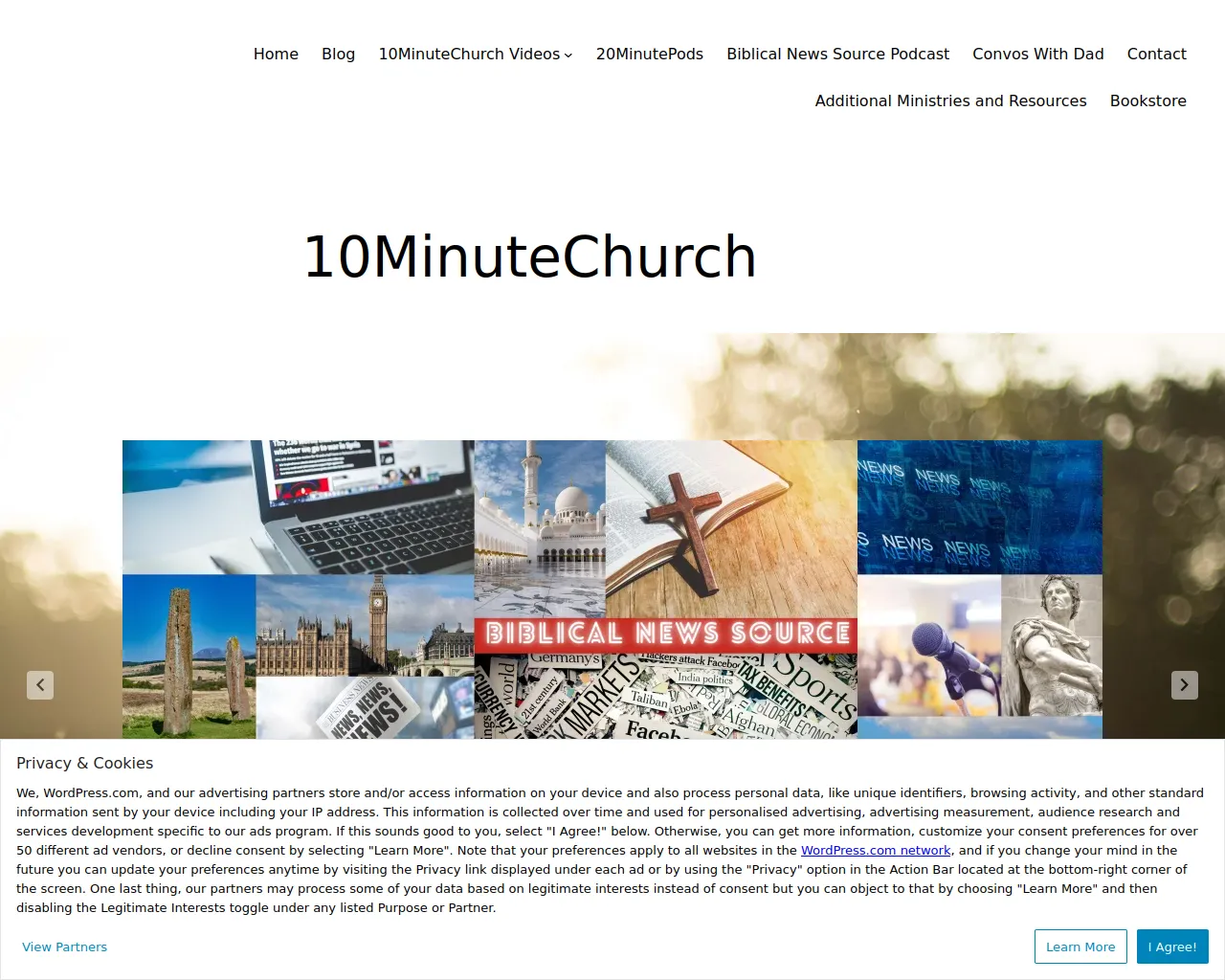1225x980 pixels.
Task: Expand the 10MinuteChurch Videos submenu
Action: (x=568, y=55)
